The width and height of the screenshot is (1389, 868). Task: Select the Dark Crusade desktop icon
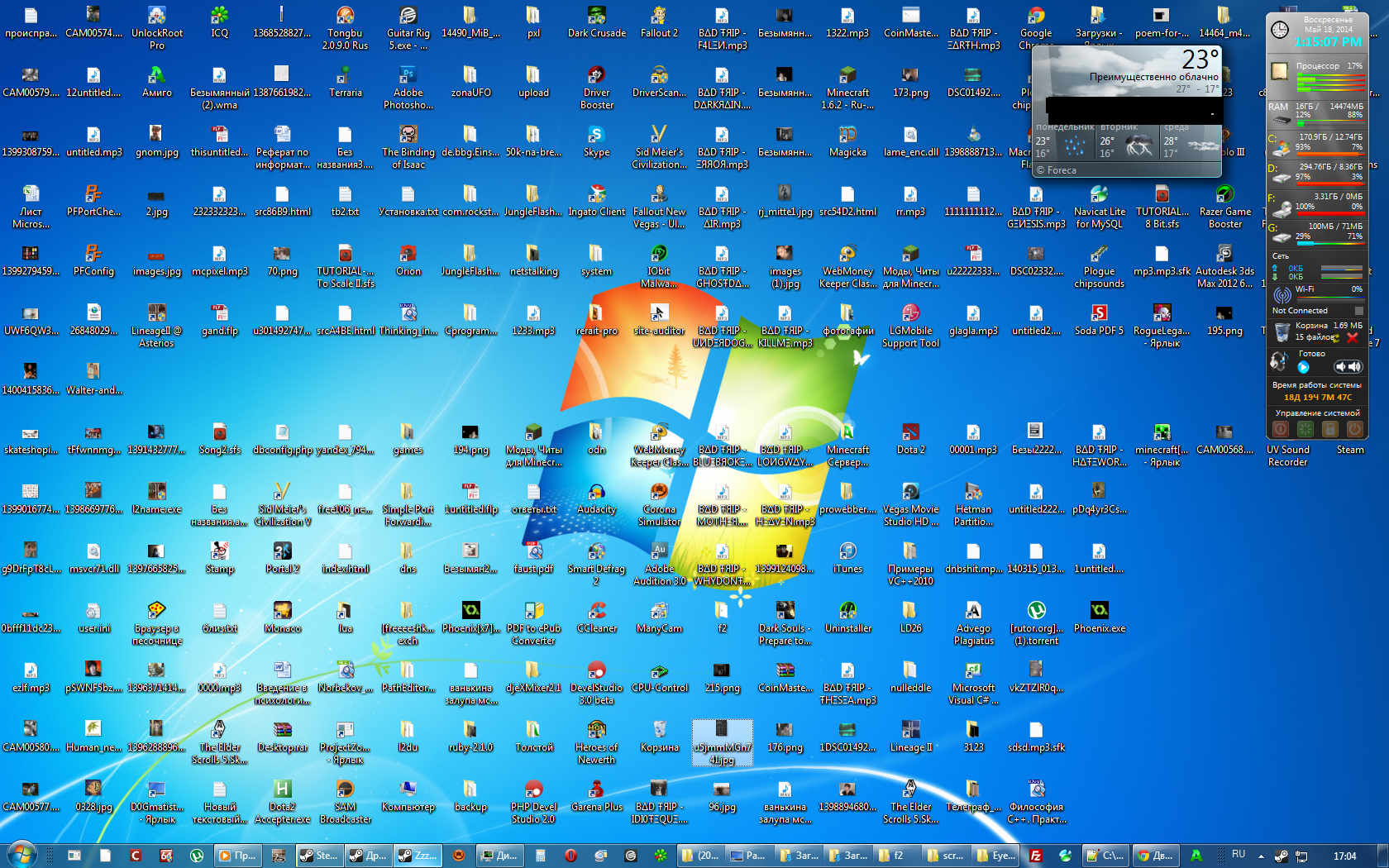coord(596,21)
